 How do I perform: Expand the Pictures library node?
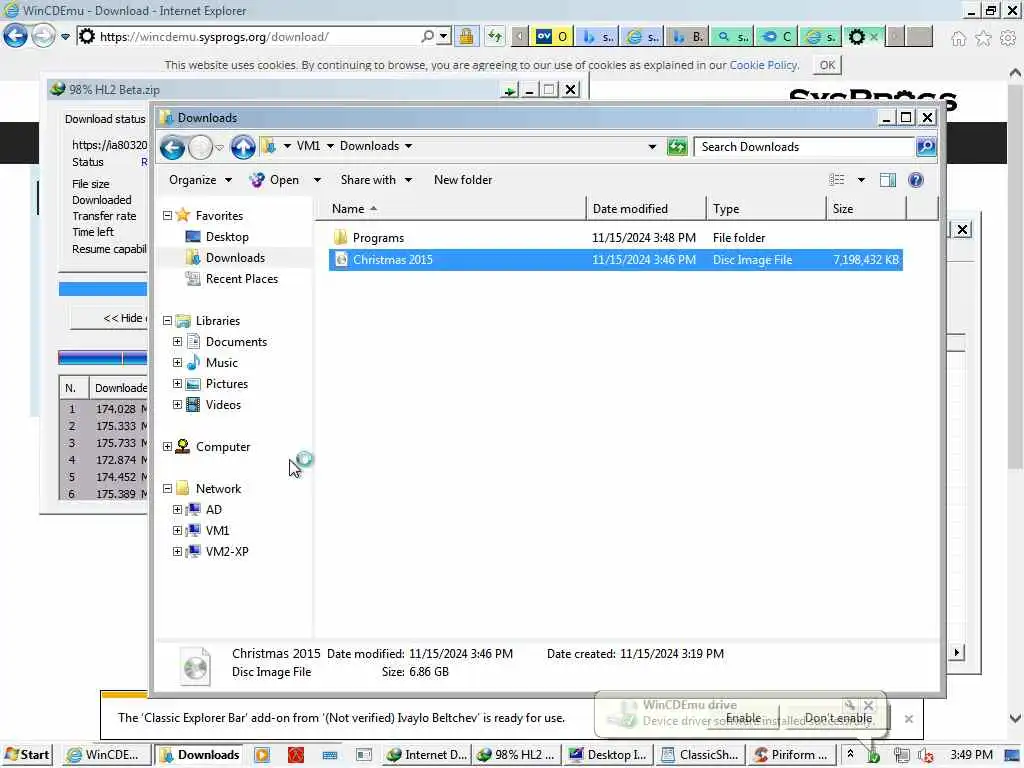click(x=177, y=383)
